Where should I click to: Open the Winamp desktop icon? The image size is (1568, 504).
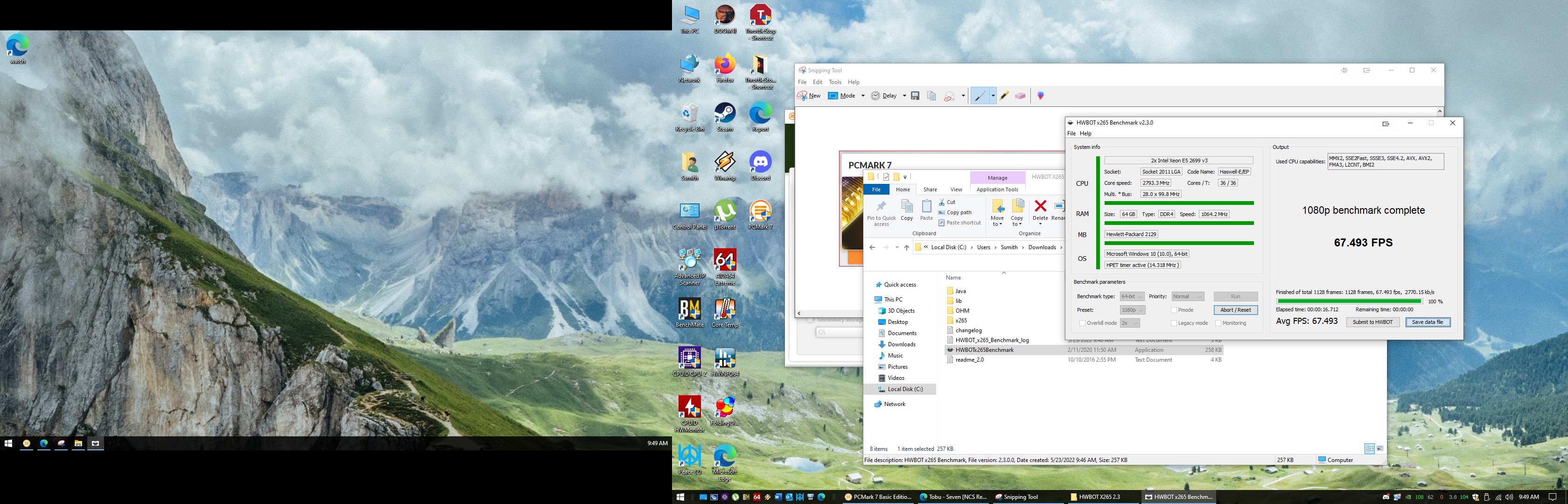tap(725, 166)
